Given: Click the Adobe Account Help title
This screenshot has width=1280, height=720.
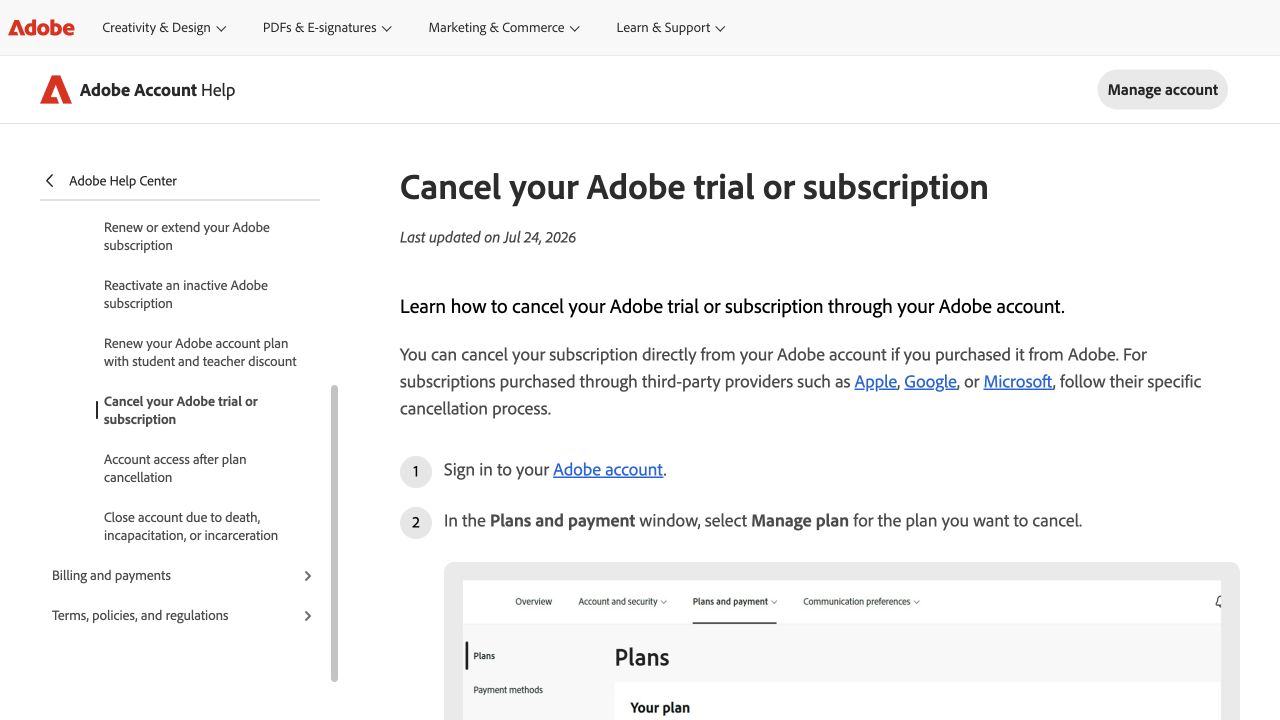Looking at the screenshot, I should click(157, 90).
